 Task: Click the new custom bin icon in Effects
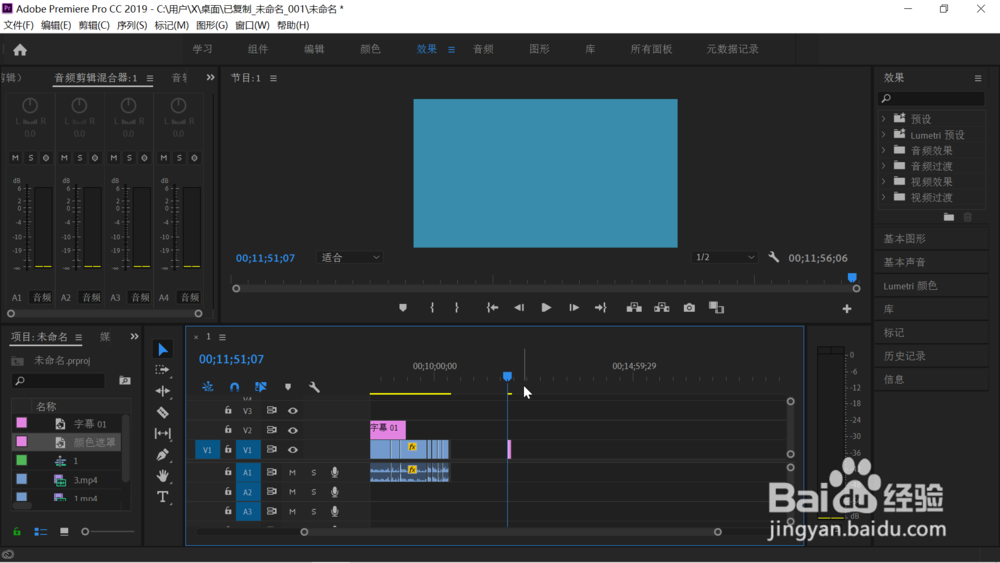pos(949,217)
